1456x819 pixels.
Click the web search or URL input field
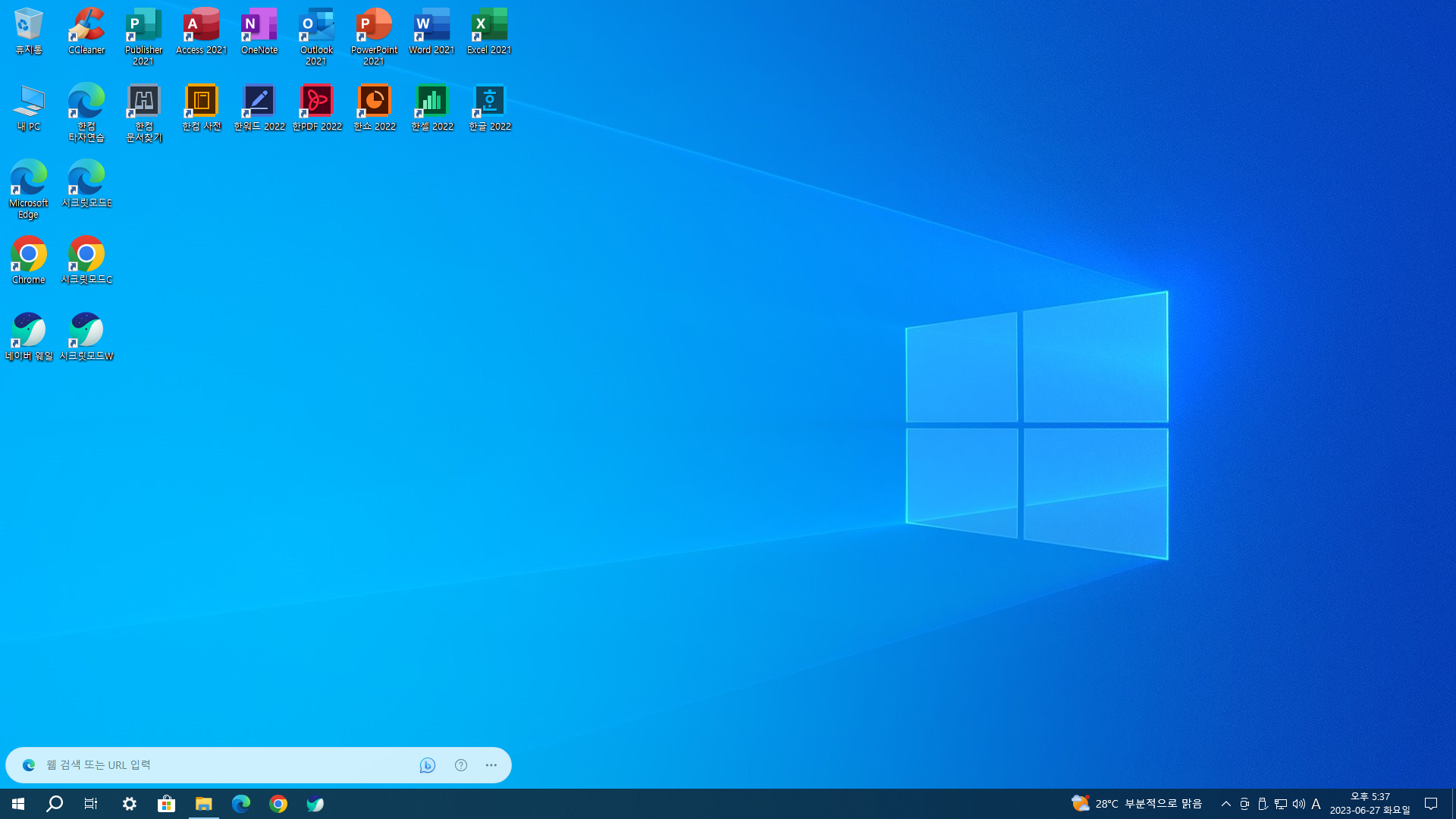click(220, 765)
